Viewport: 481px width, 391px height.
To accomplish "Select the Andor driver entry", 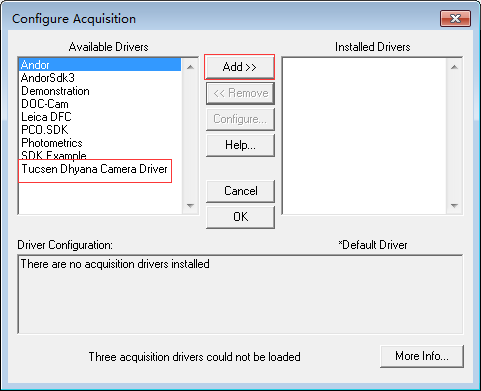I will tap(100, 65).
